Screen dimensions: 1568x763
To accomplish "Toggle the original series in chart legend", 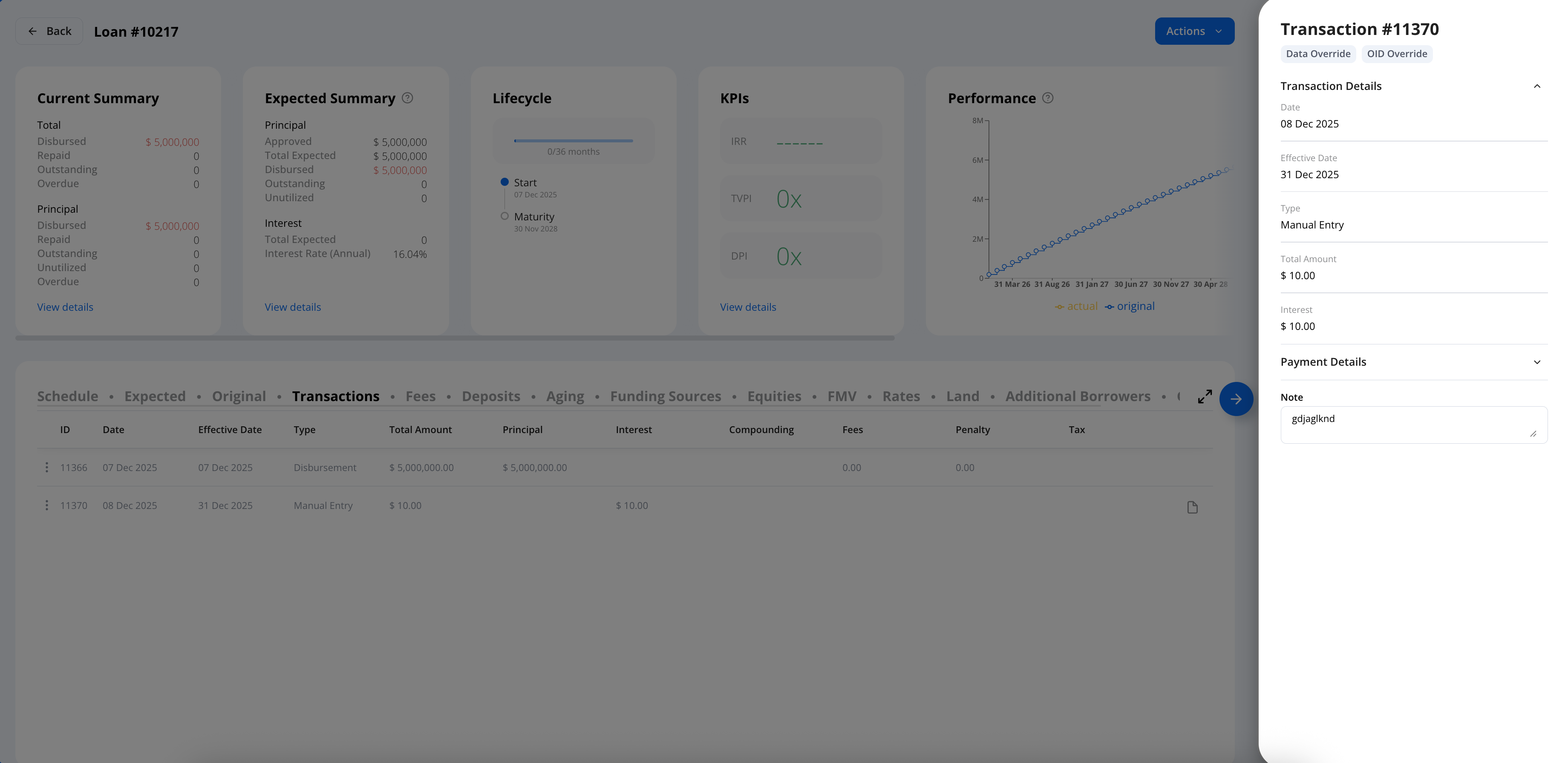I will click(x=1130, y=306).
